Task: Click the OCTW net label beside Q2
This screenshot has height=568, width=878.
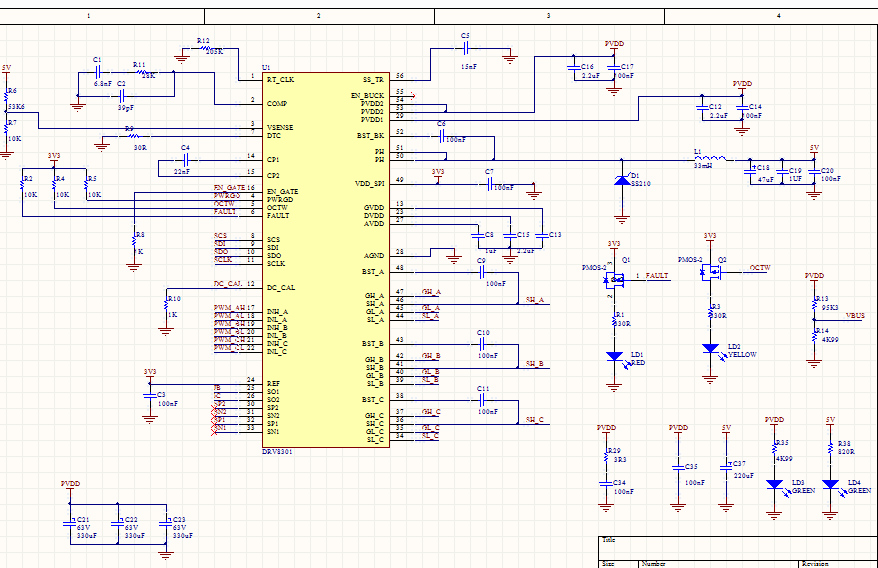Action: coord(760,268)
